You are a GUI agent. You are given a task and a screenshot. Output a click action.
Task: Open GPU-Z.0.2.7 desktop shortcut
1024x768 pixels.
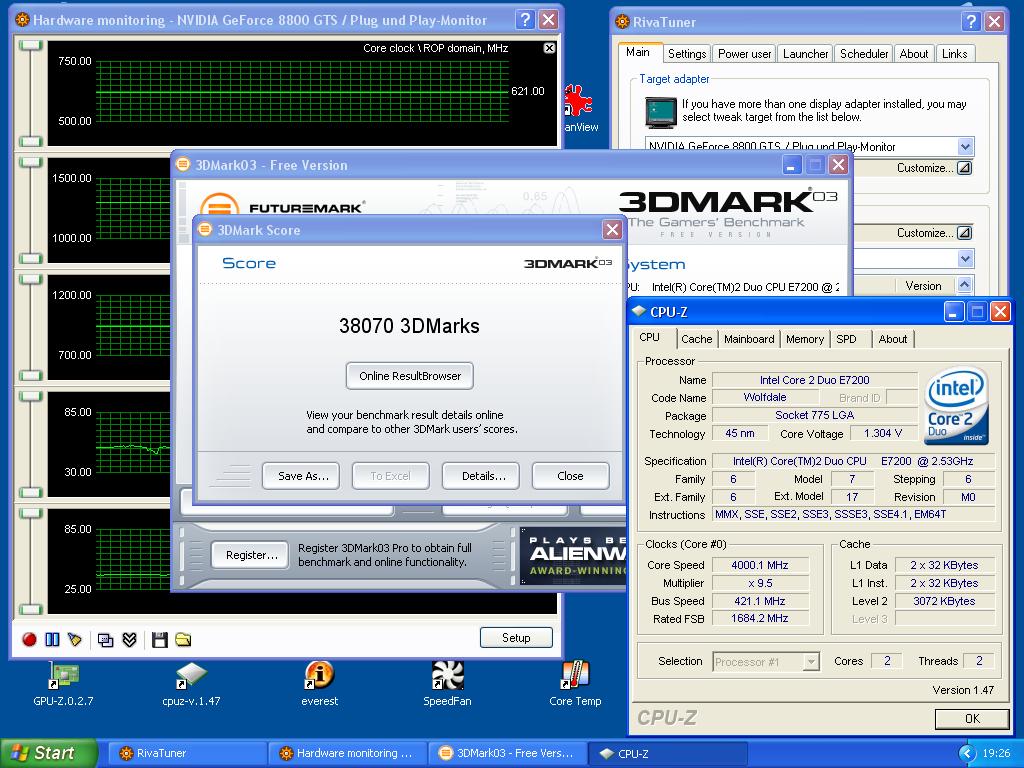tap(63, 683)
